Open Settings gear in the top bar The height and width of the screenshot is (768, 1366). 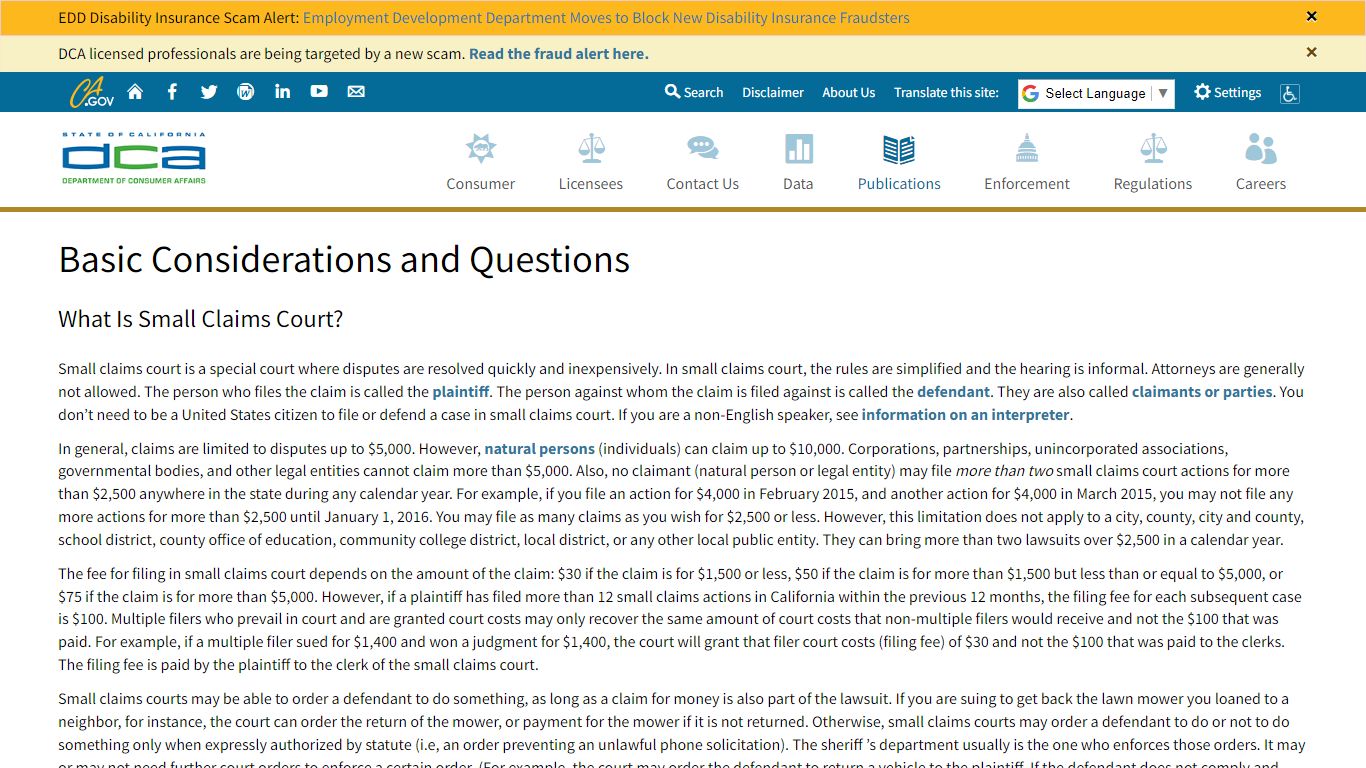(1202, 92)
